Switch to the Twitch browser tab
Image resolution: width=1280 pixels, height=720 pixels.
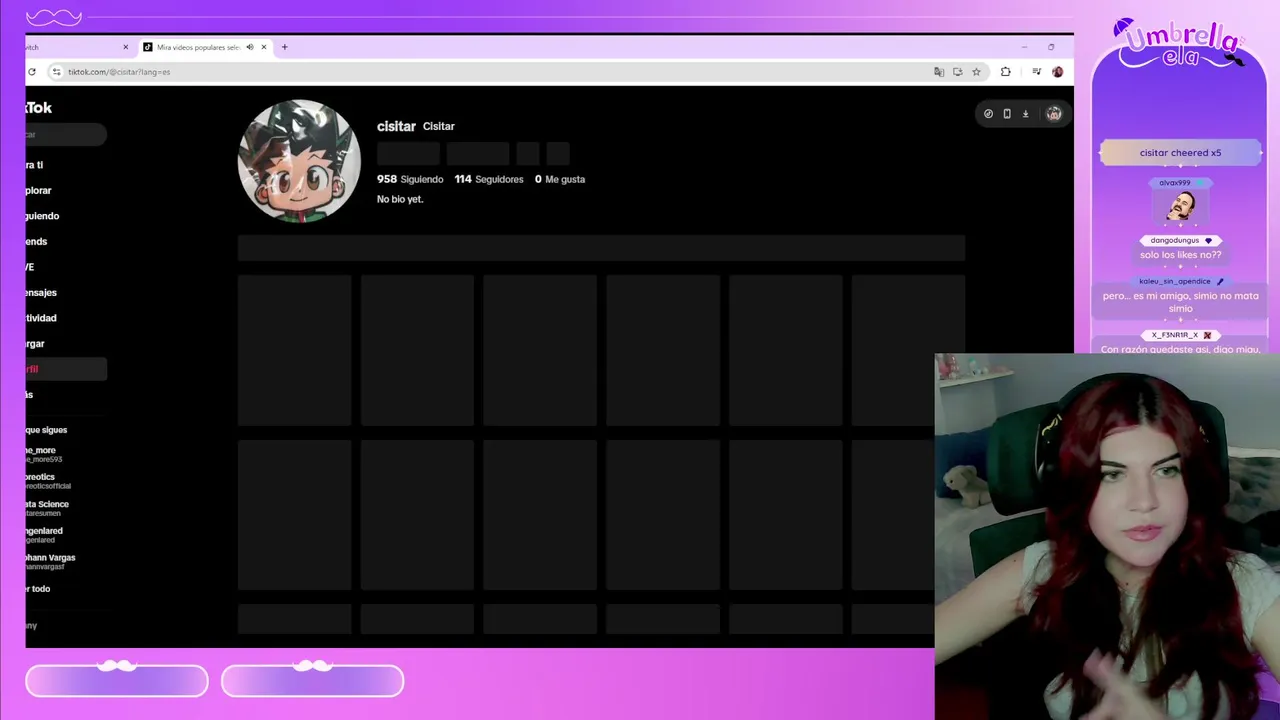pyautogui.click(x=75, y=47)
